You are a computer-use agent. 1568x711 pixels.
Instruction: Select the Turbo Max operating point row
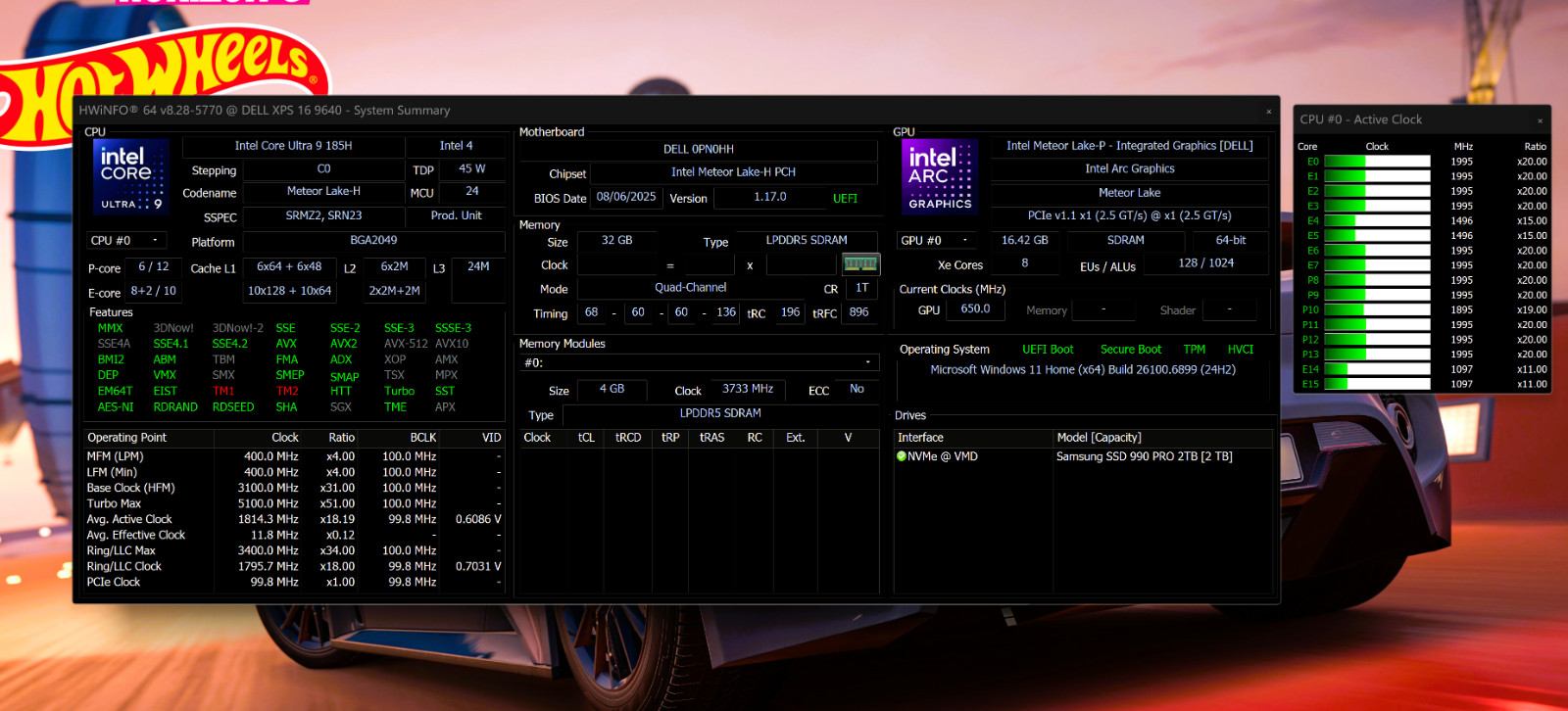(x=294, y=503)
